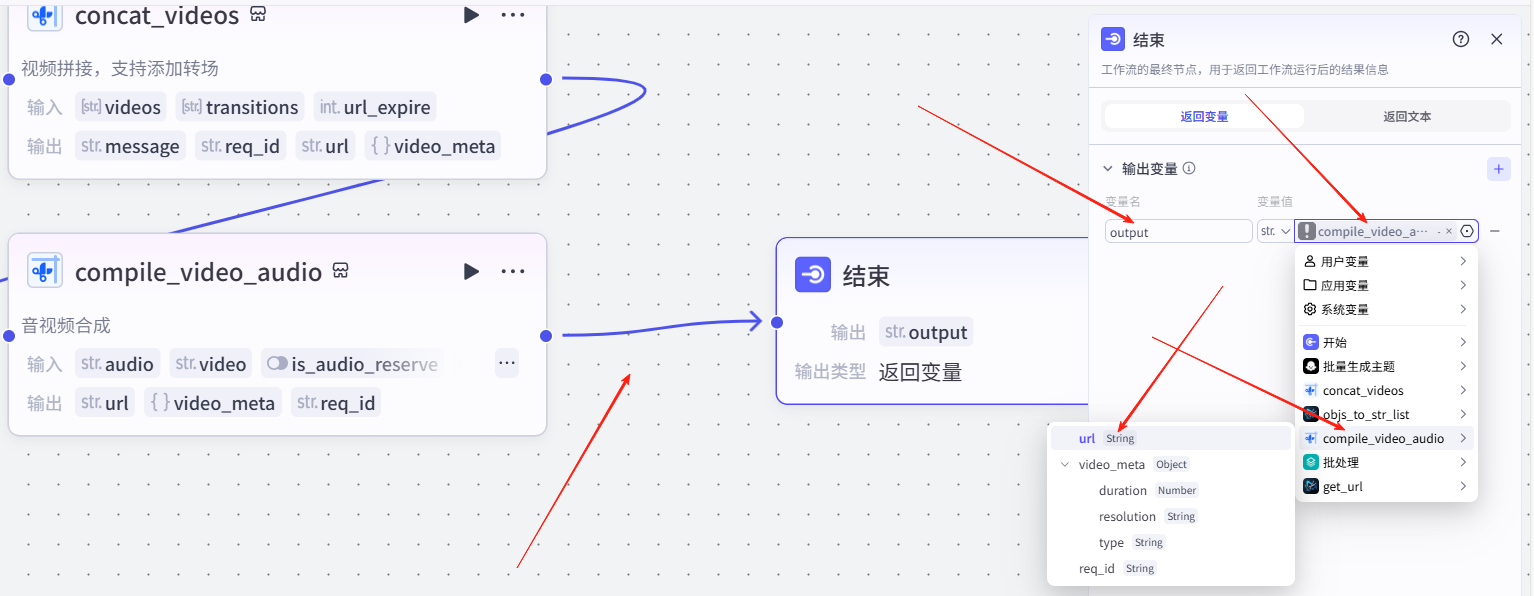Click the is_audio_reserve boolean input chip
This screenshot has height=596, width=1534.
coord(351,364)
